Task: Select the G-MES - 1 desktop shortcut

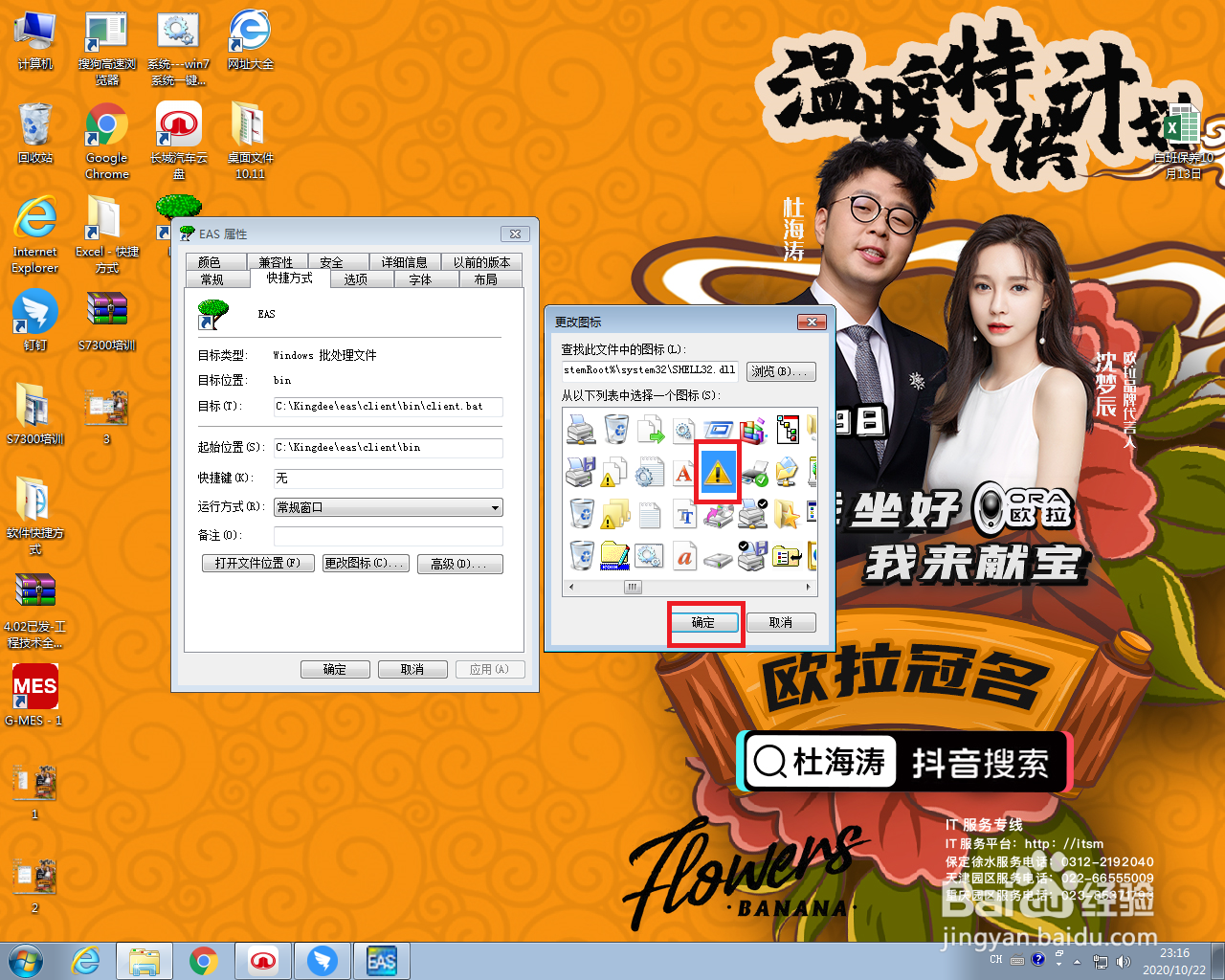Action: coord(34,695)
